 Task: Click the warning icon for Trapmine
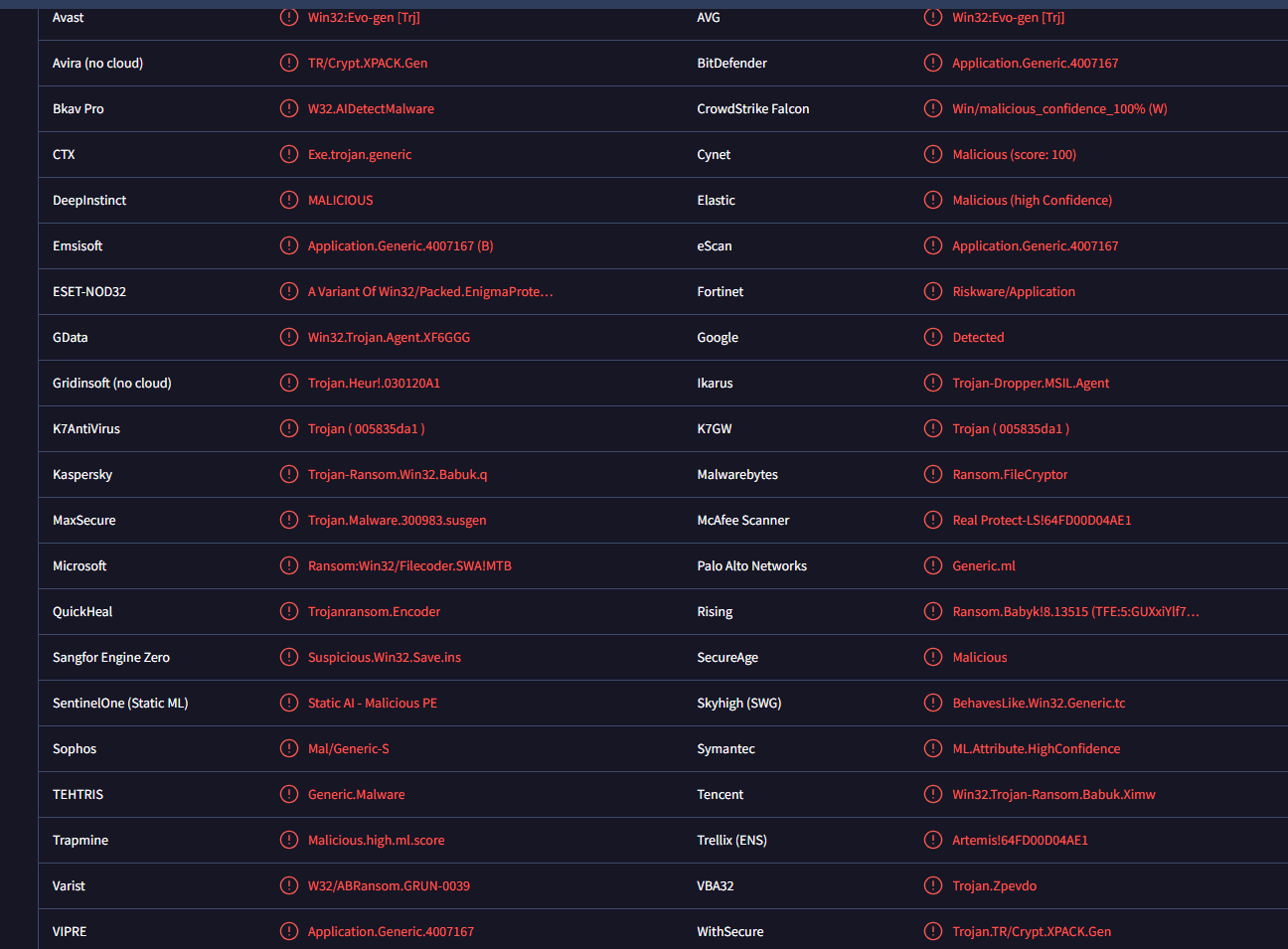click(289, 840)
